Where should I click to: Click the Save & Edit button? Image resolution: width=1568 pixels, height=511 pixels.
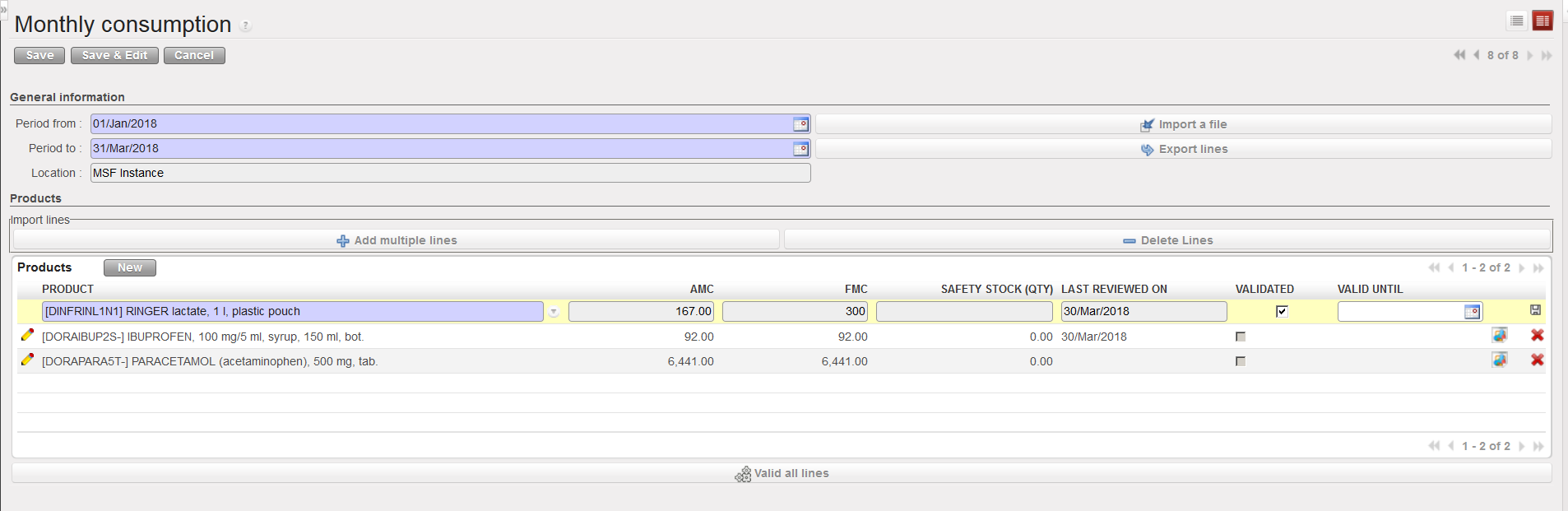[114, 55]
